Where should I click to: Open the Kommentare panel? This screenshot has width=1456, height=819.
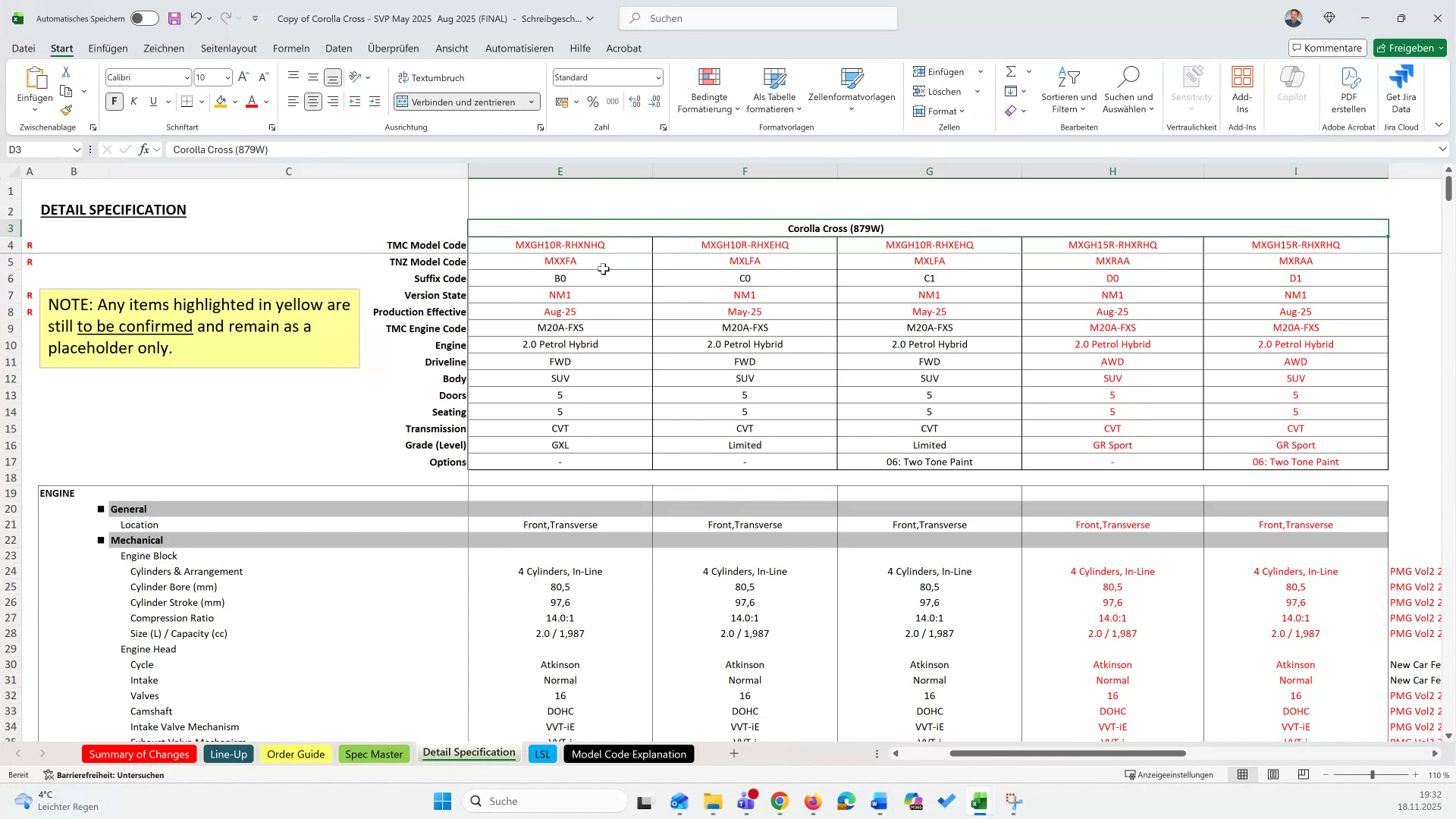pos(1327,47)
